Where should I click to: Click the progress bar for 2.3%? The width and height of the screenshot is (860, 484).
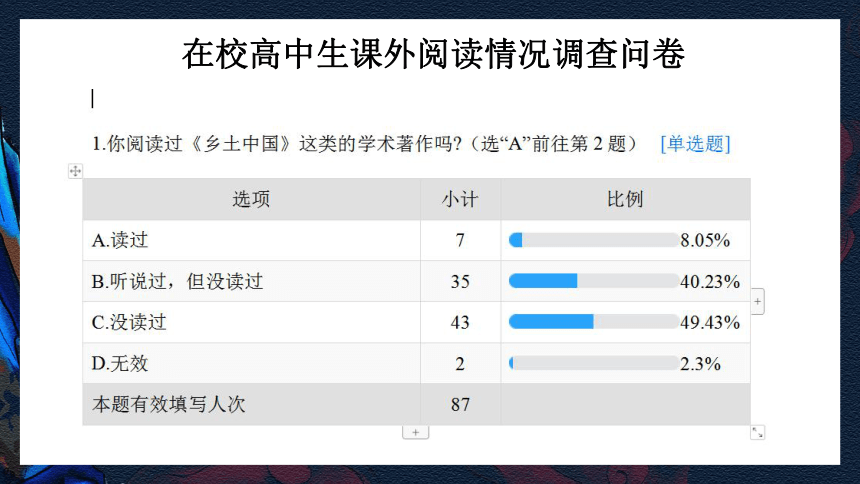tap(594, 363)
